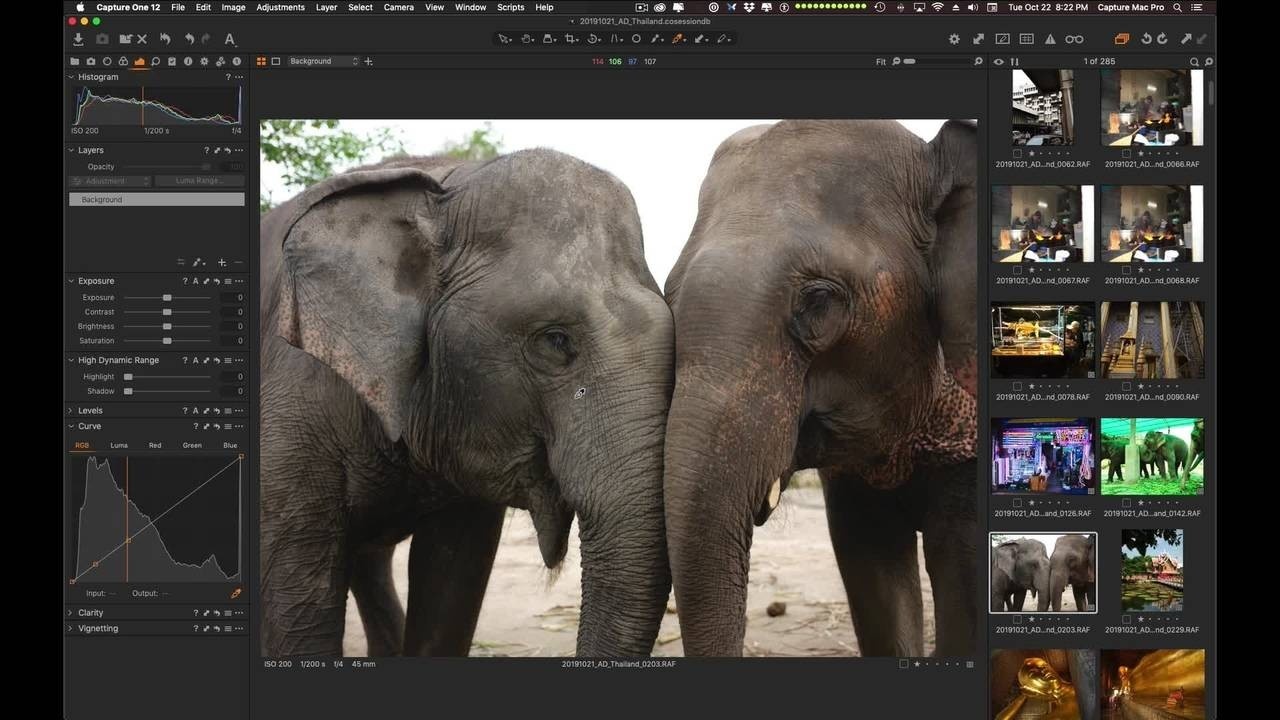The width and height of the screenshot is (1280, 720).
Task: Select the green elephants thumbnail 0142
Action: [1152, 456]
